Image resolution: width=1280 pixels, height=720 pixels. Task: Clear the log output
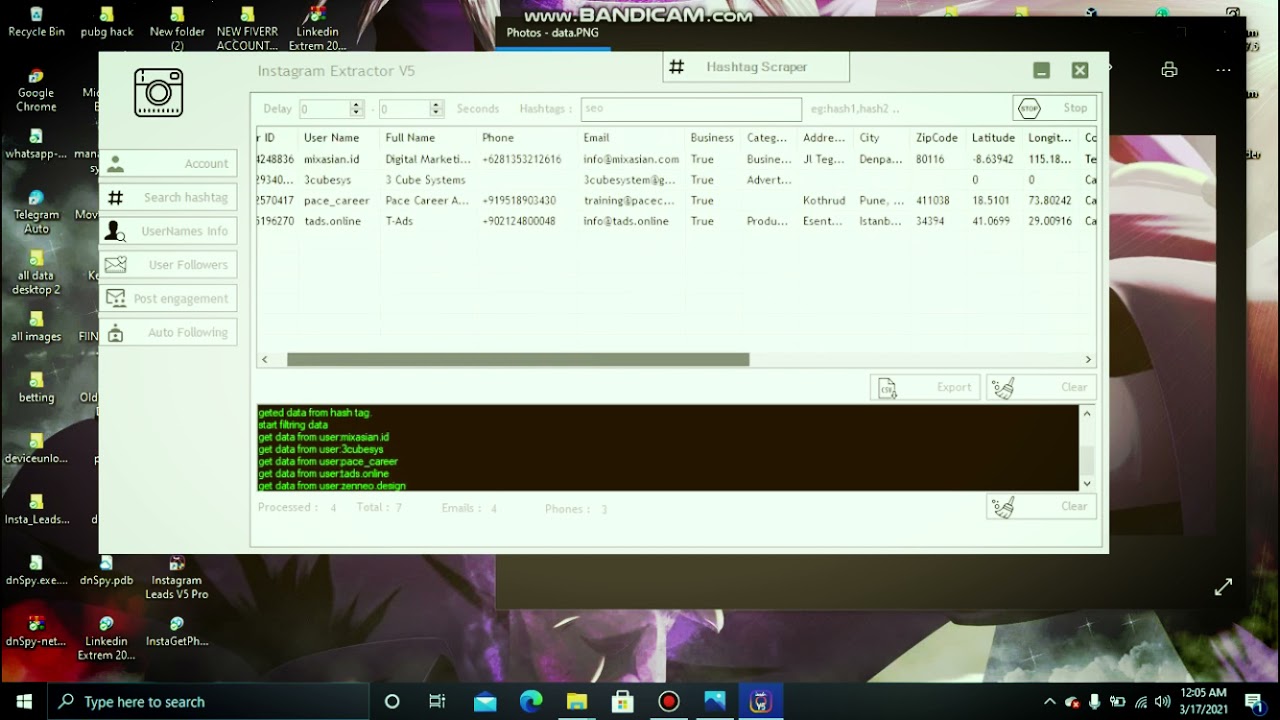coord(1041,507)
